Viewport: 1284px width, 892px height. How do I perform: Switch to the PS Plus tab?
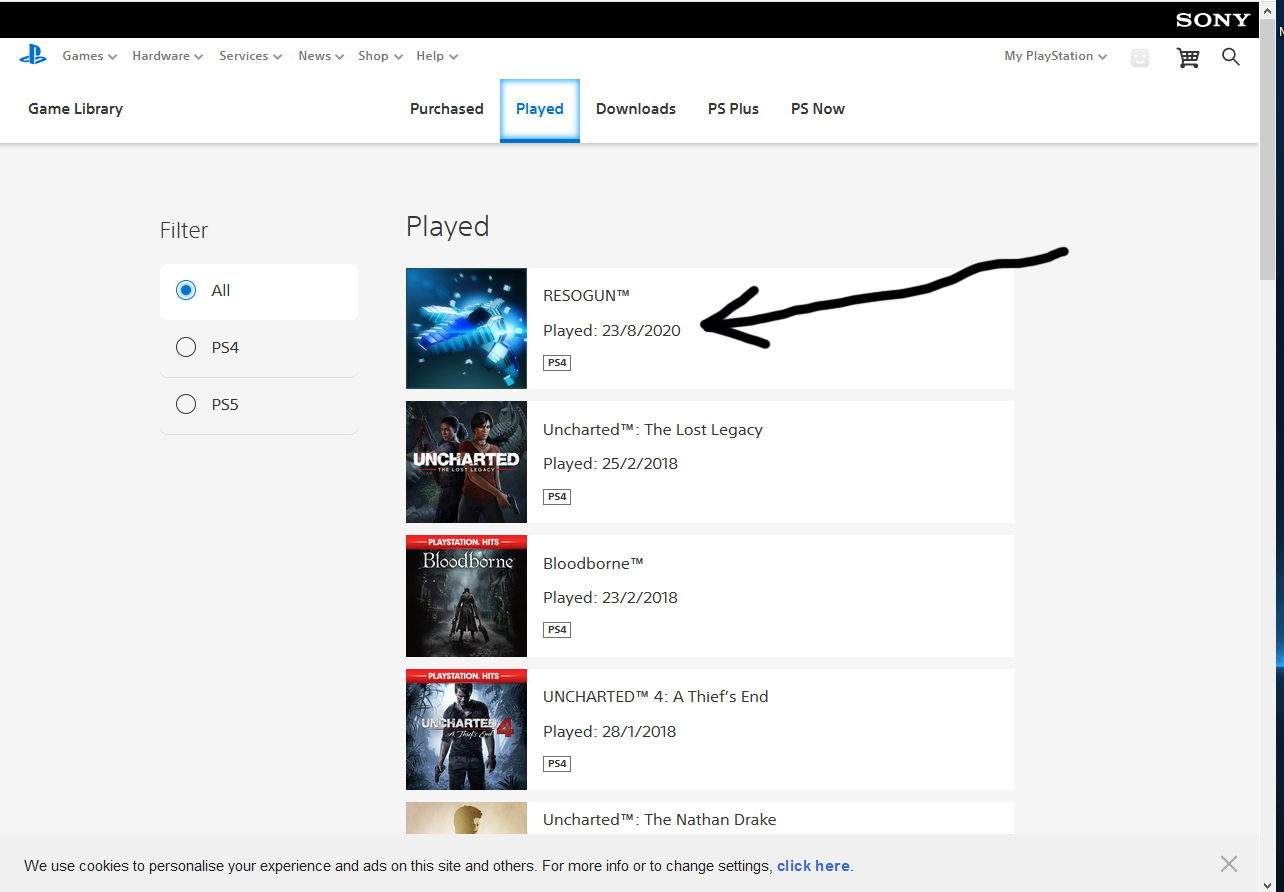pos(733,109)
